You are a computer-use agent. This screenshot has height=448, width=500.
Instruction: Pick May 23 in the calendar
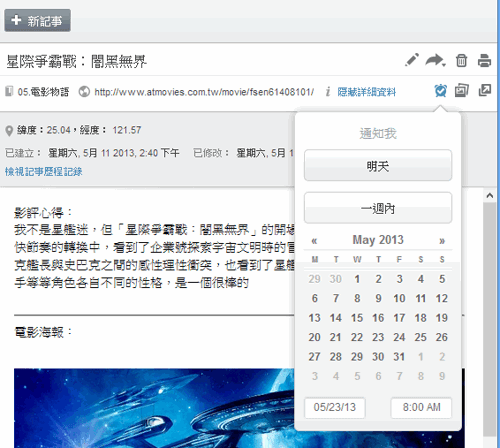(x=378, y=337)
